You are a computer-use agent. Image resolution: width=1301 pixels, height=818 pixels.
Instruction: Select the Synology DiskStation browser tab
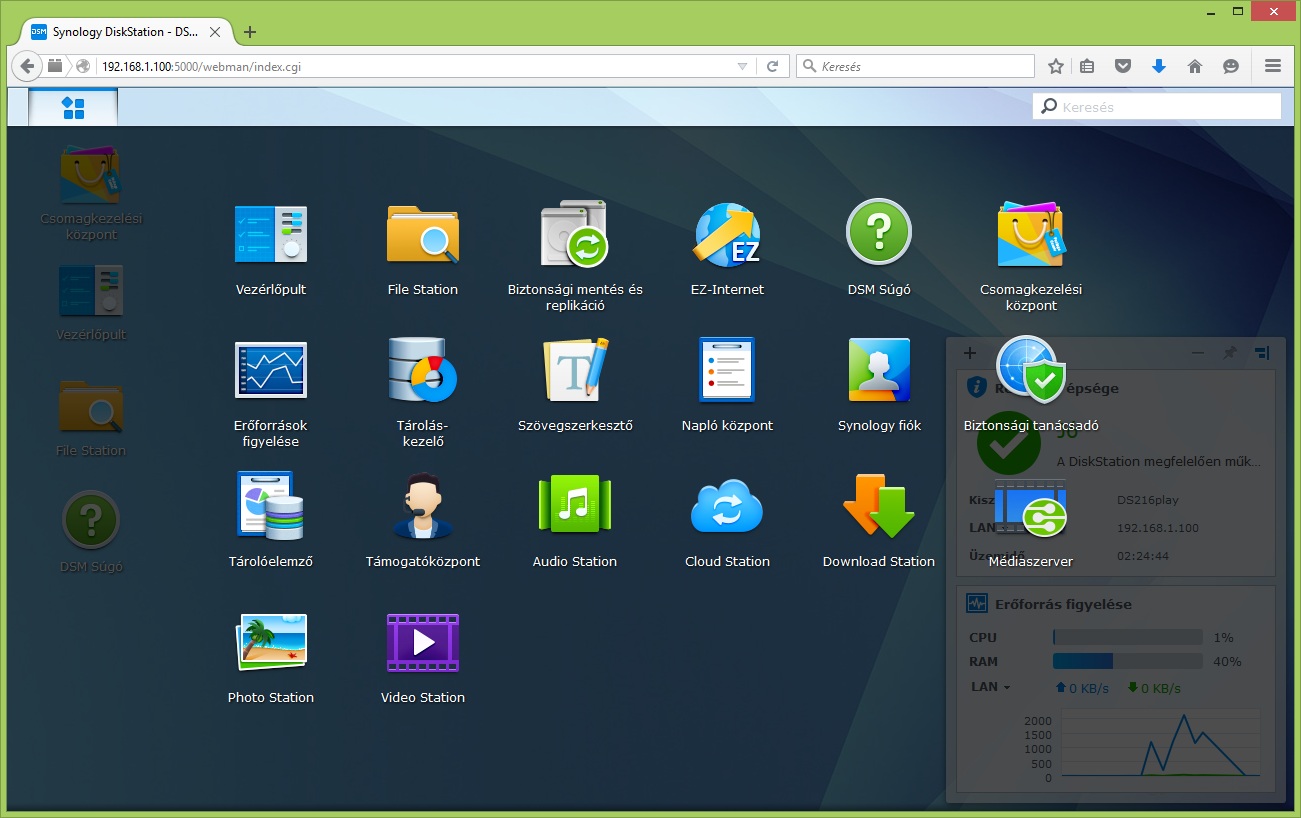click(x=125, y=31)
